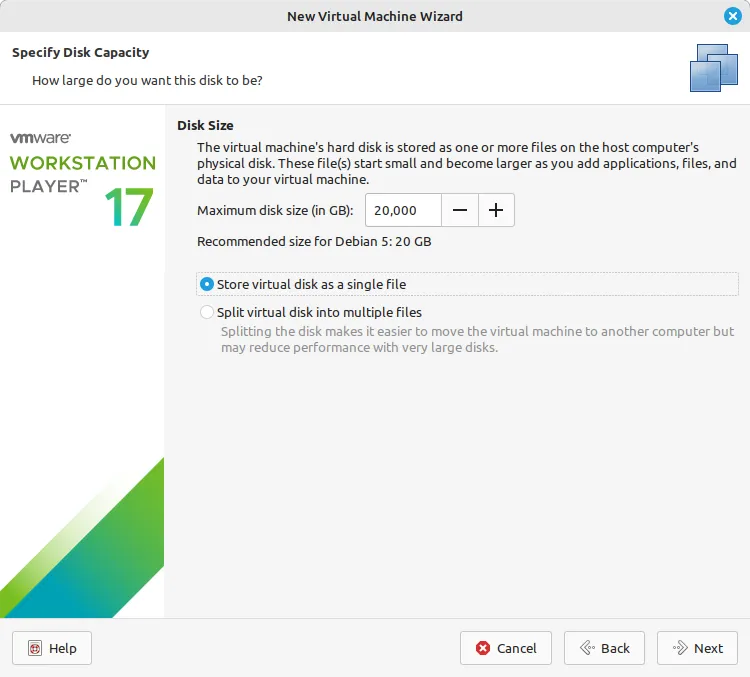Click the How large do you want this disk question
Screen dimensions: 750x677
tap(147, 80)
